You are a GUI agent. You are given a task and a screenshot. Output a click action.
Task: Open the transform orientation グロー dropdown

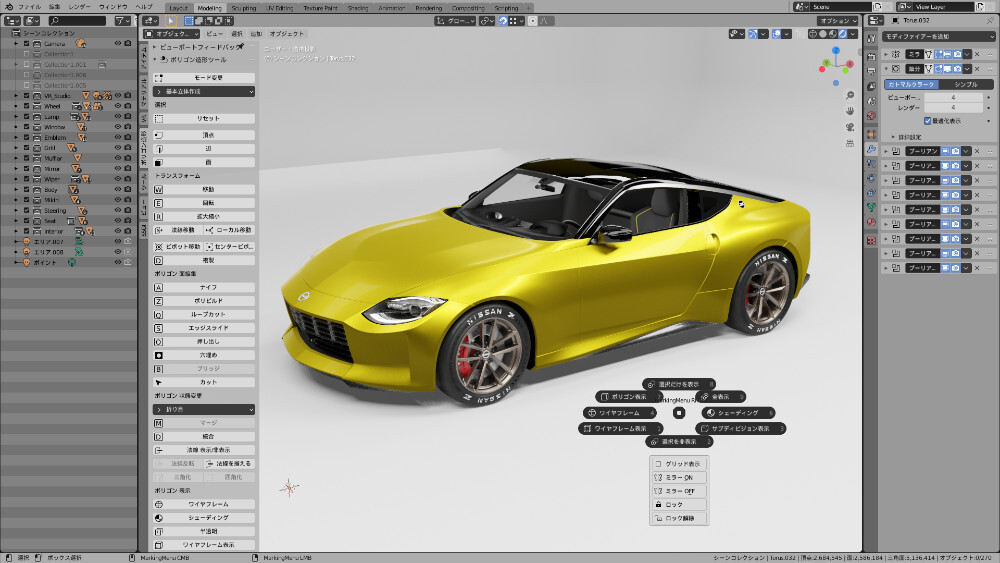(x=455, y=21)
